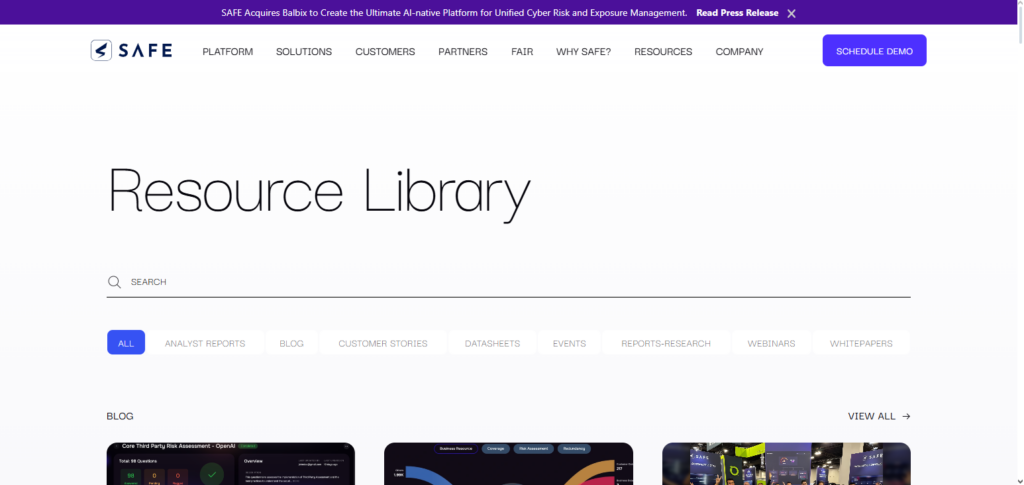Viewport: 1024px width, 485px height.
Task: Open the event booth photo thumbnail
Action: [x=786, y=464]
